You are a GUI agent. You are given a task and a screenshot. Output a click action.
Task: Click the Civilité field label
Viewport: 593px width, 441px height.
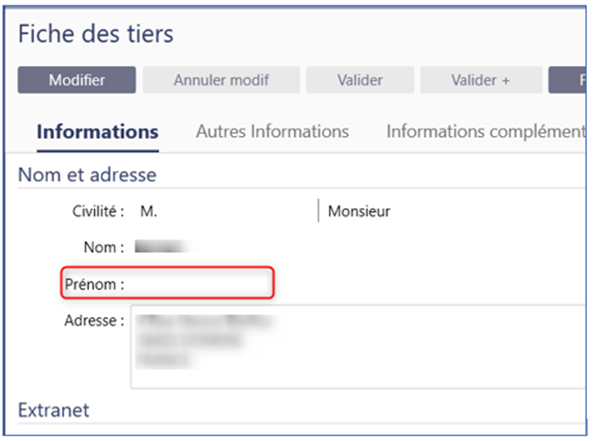(x=98, y=211)
